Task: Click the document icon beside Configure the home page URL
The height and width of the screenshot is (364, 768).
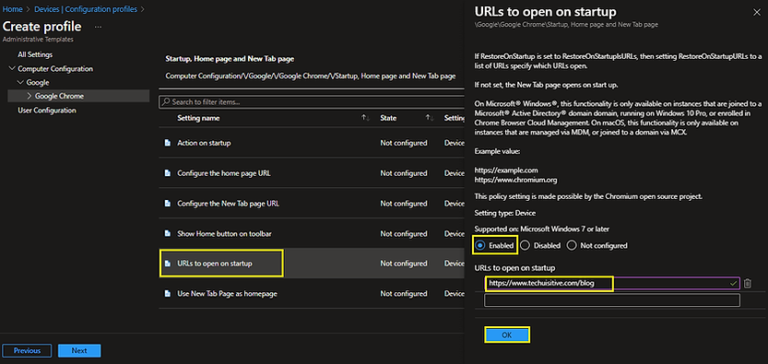Action: (168, 173)
